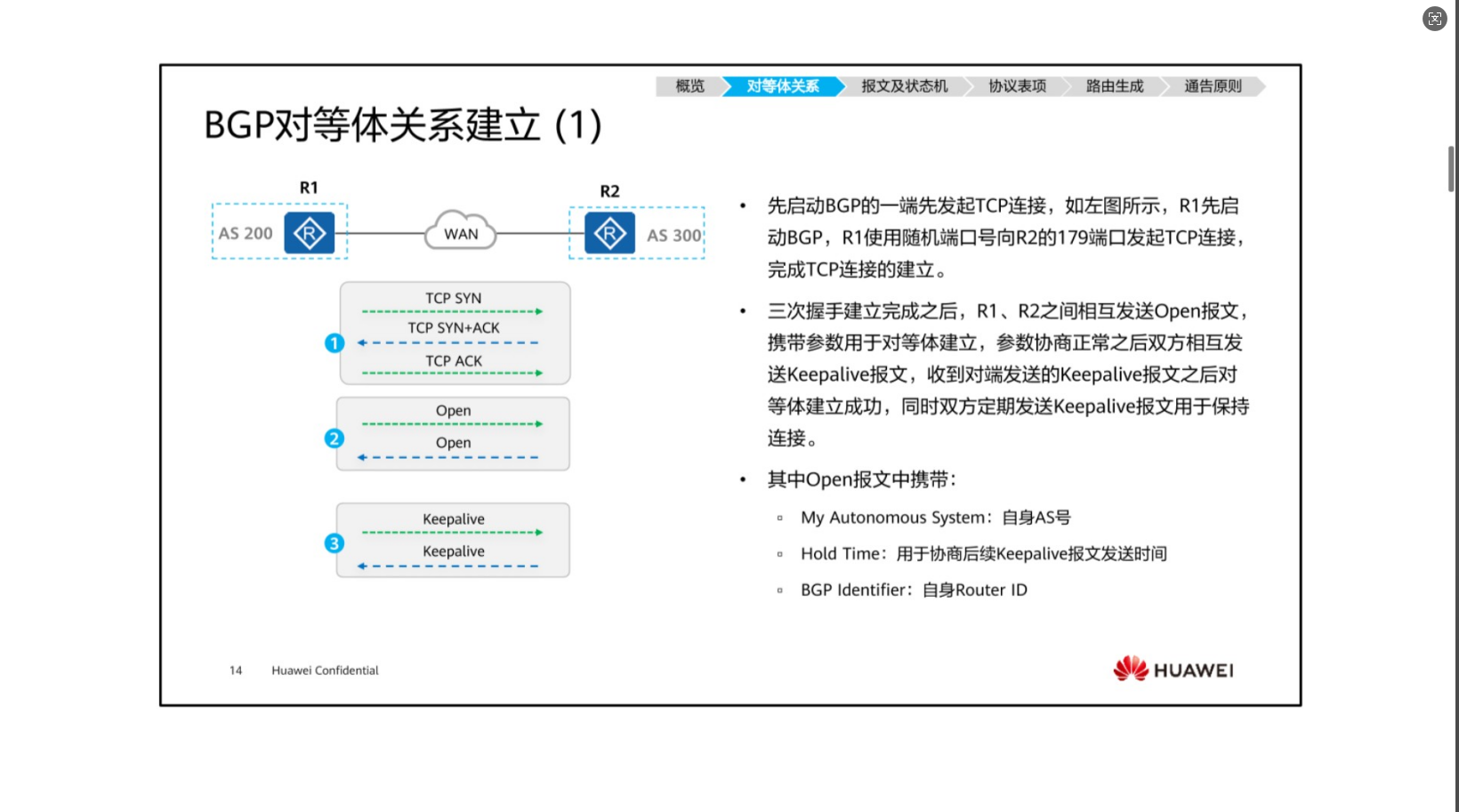Click the Hold Time bullet text
This screenshot has height=812, width=1459.
(x=983, y=554)
